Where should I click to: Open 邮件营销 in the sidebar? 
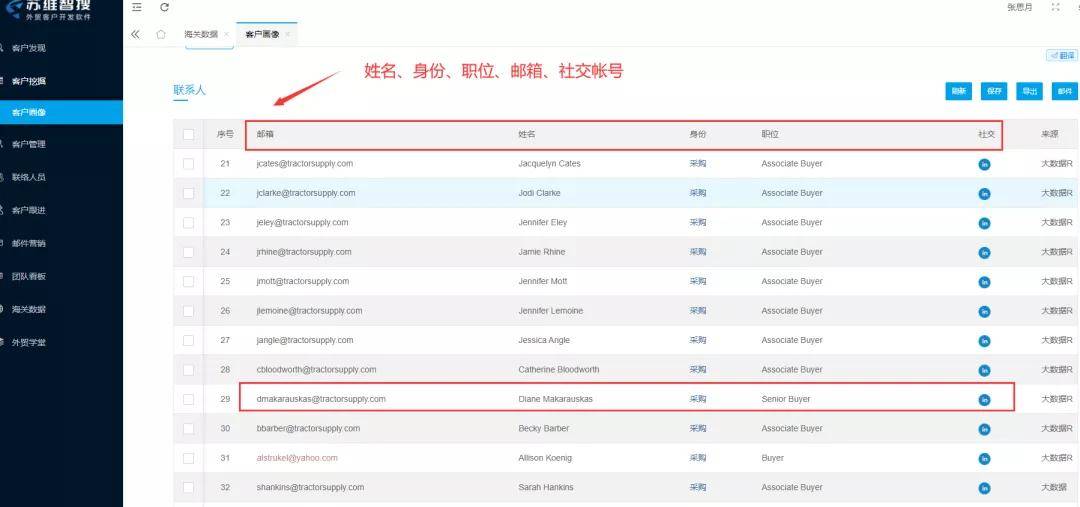[x=29, y=244]
